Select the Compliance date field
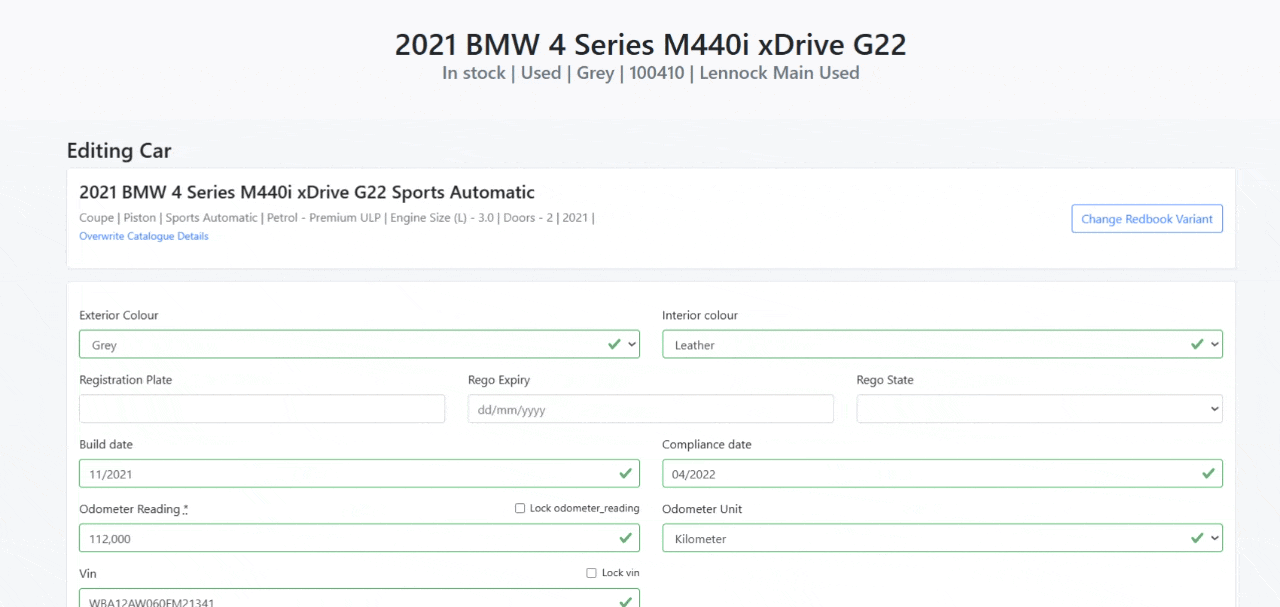The height and width of the screenshot is (607, 1280). [928, 474]
